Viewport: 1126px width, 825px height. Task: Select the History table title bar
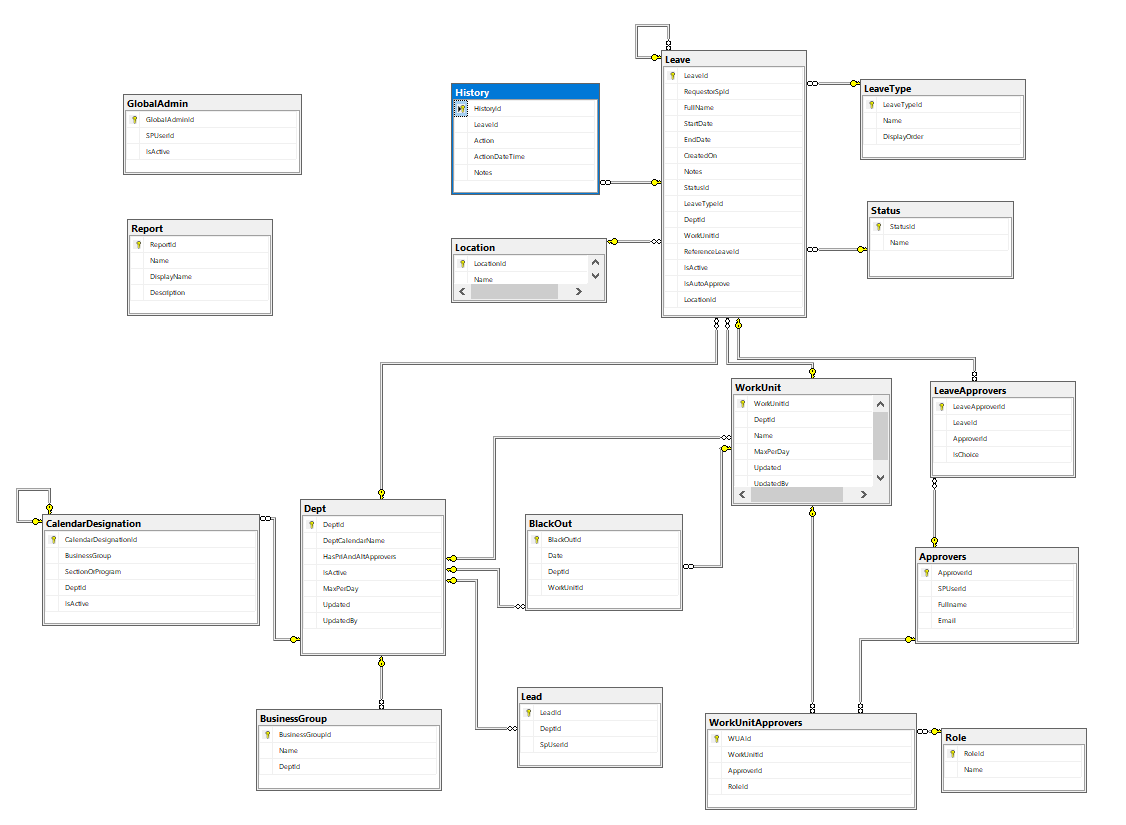click(x=524, y=91)
